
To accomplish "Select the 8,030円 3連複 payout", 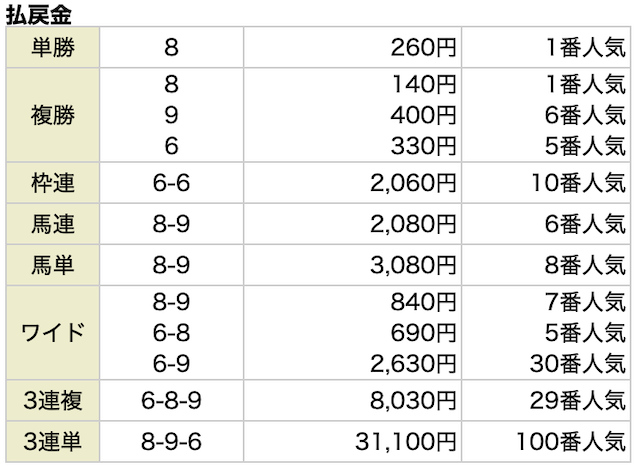I will coord(413,400).
